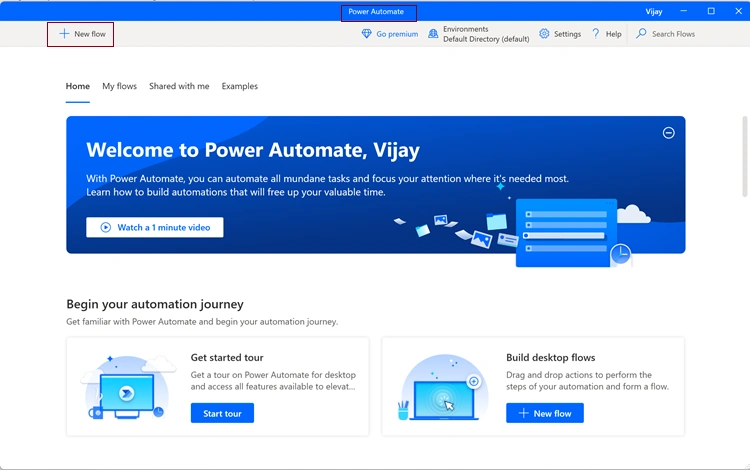Switch to My flows tab
750x470 pixels.
point(120,86)
